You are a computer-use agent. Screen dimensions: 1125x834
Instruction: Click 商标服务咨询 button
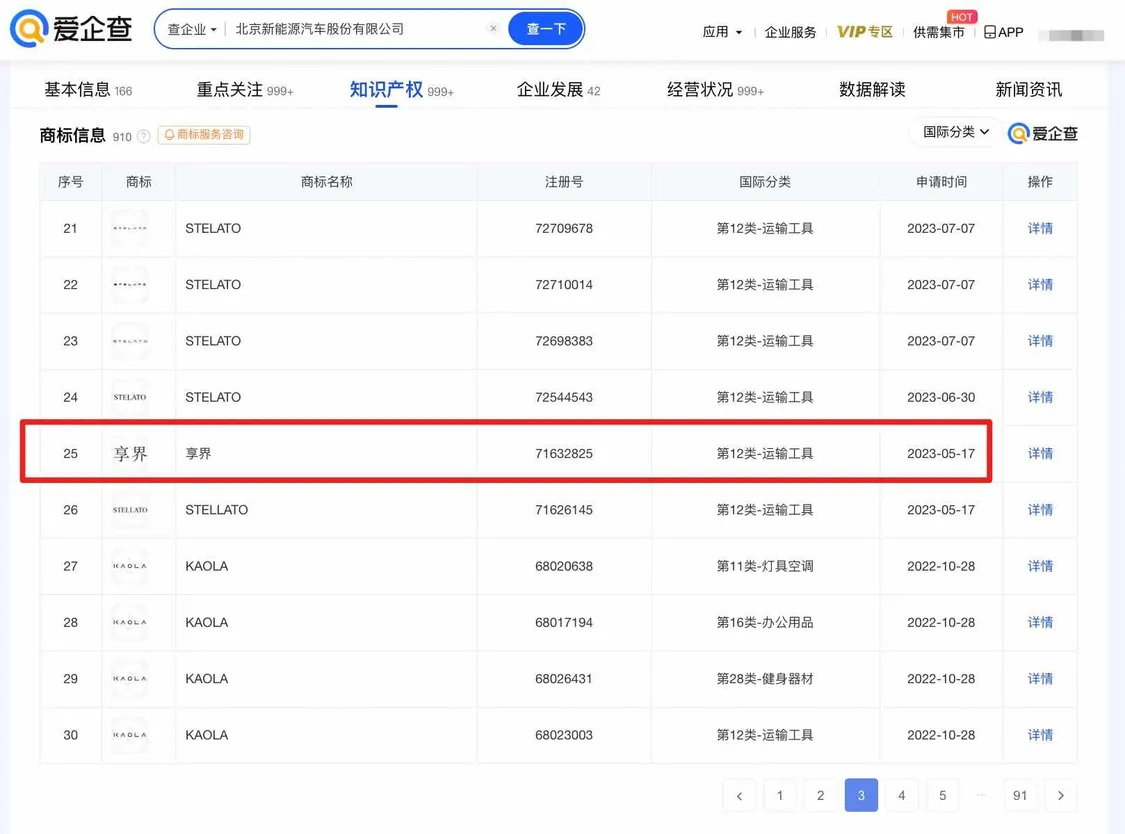[204, 134]
